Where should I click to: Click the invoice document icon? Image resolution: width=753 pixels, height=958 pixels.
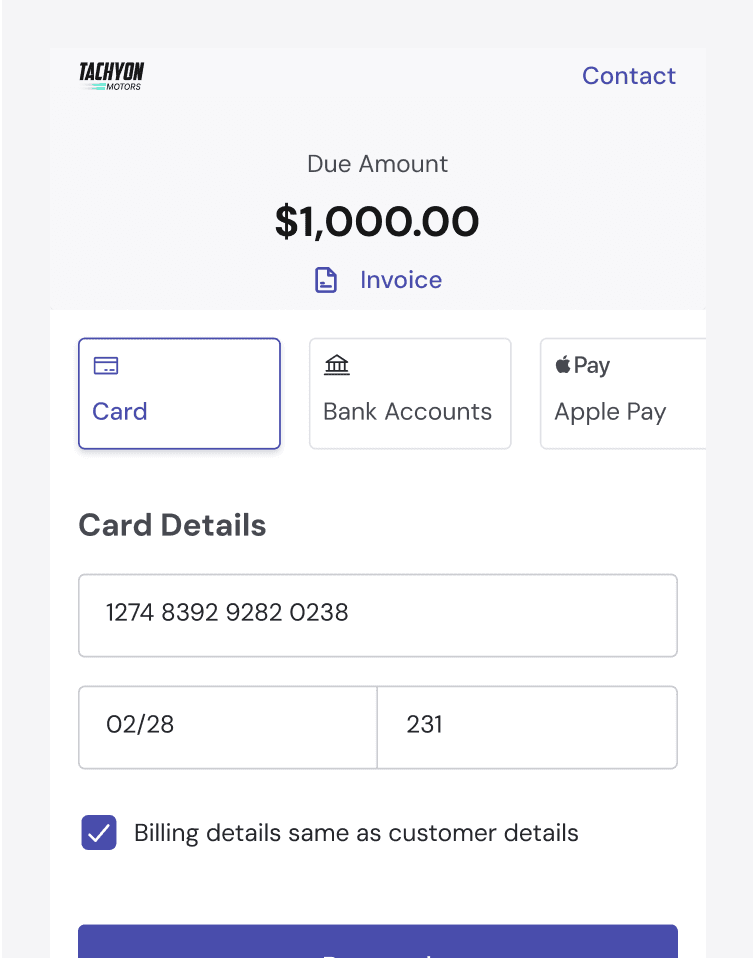click(x=326, y=280)
